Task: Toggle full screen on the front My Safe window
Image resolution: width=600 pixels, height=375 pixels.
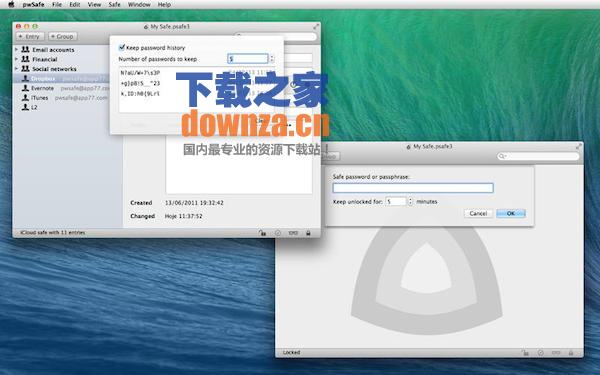Action: coord(316,26)
